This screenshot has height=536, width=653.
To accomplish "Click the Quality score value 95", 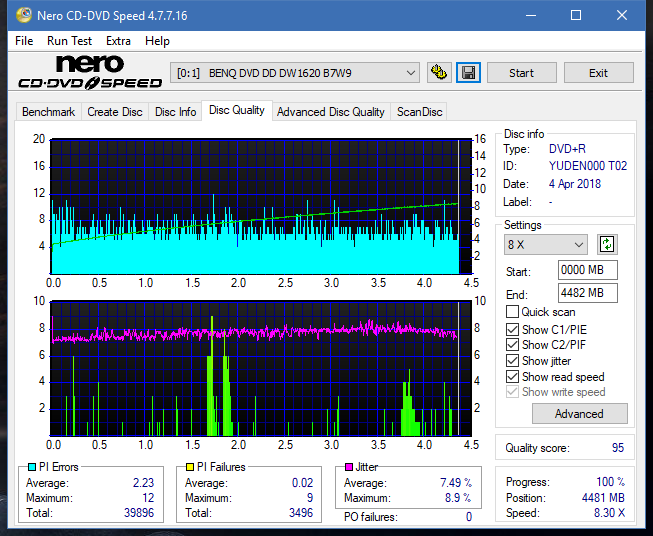I will tap(618, 448).
